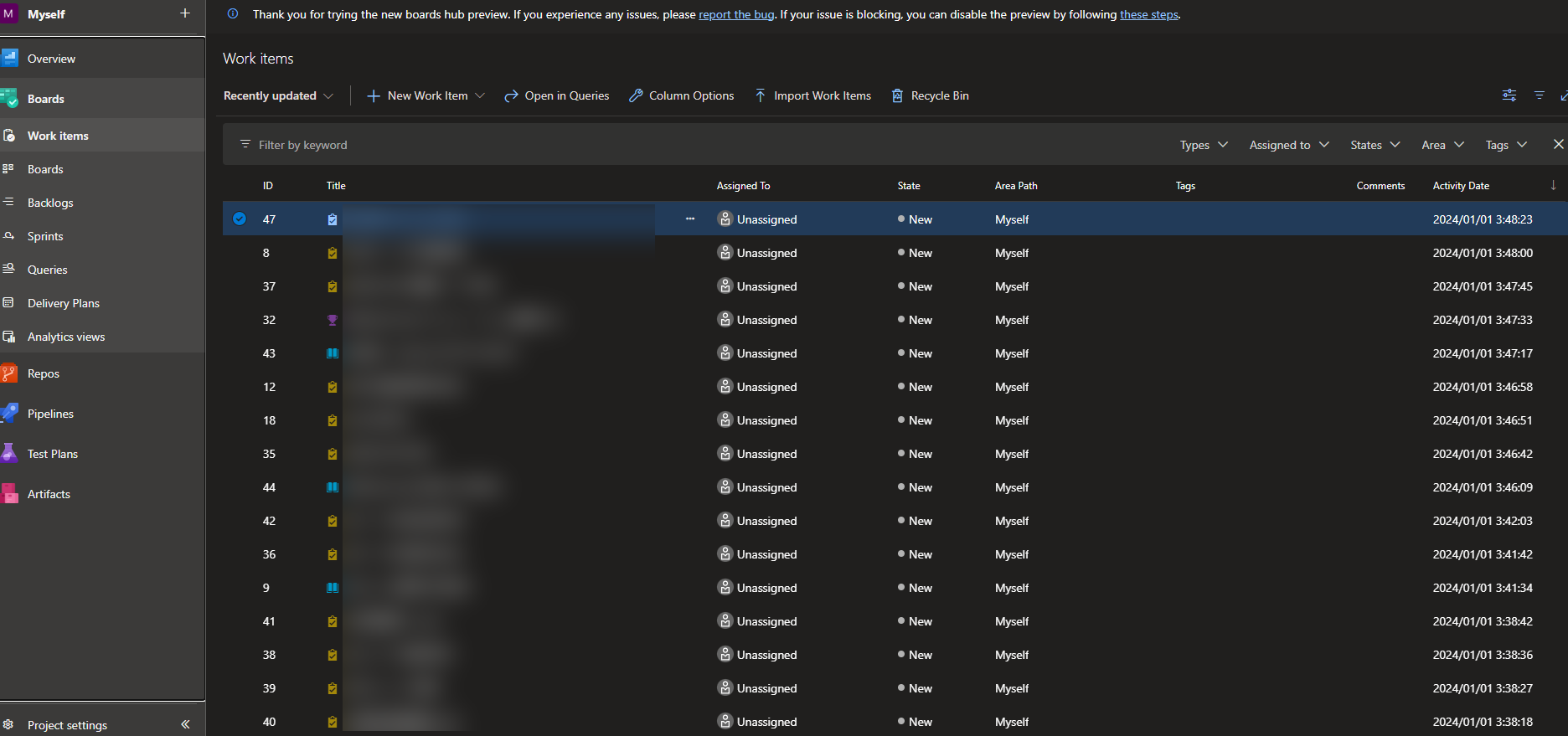Click Unassigned for ID 39
The width and height of the screenshot is (1568, 736).
[758, 688]
